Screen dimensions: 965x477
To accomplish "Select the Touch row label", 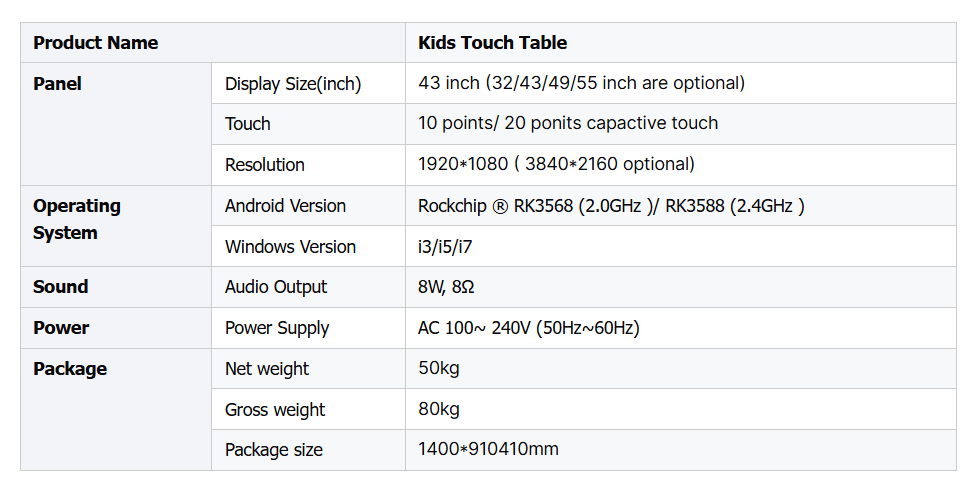I will (x=247, y=124).
